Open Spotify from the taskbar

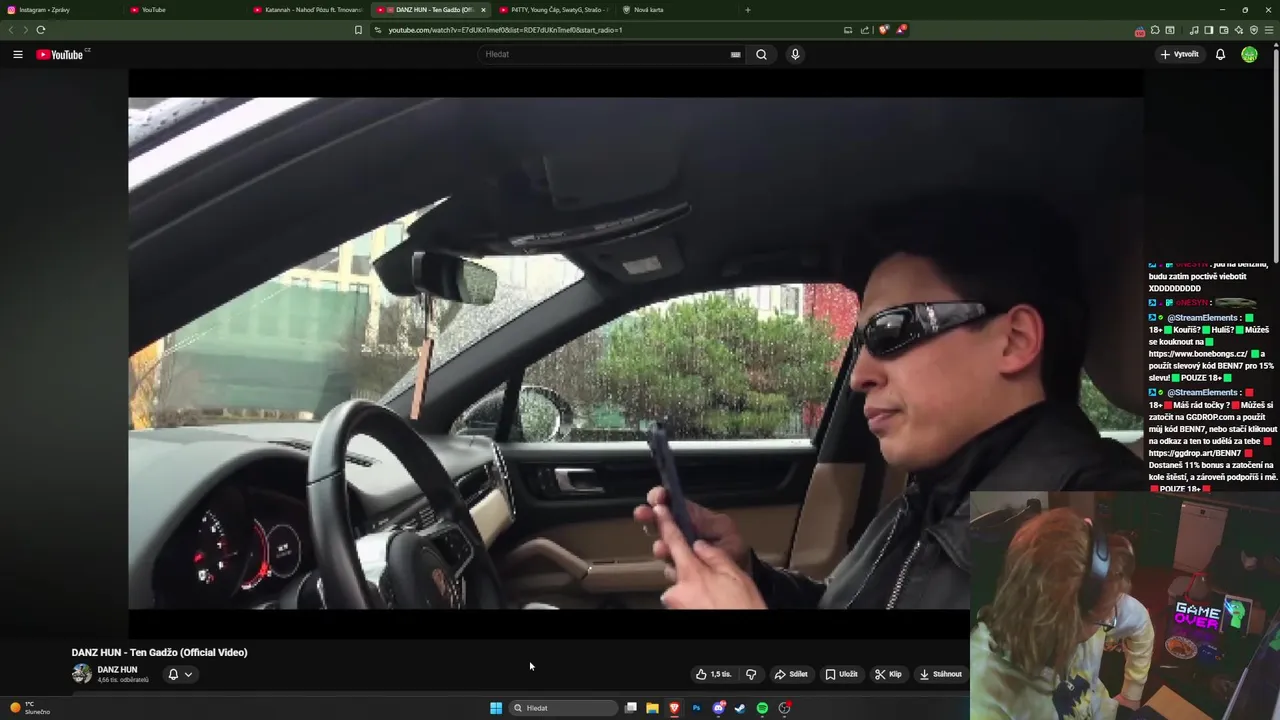pyautogui.click(x=762, y=708)
